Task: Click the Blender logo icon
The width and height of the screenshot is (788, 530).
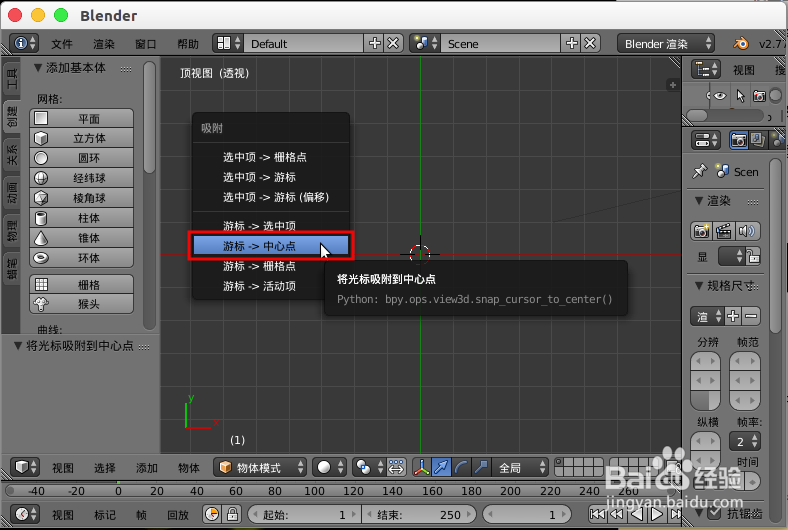Action: click(x=741, y=44)
